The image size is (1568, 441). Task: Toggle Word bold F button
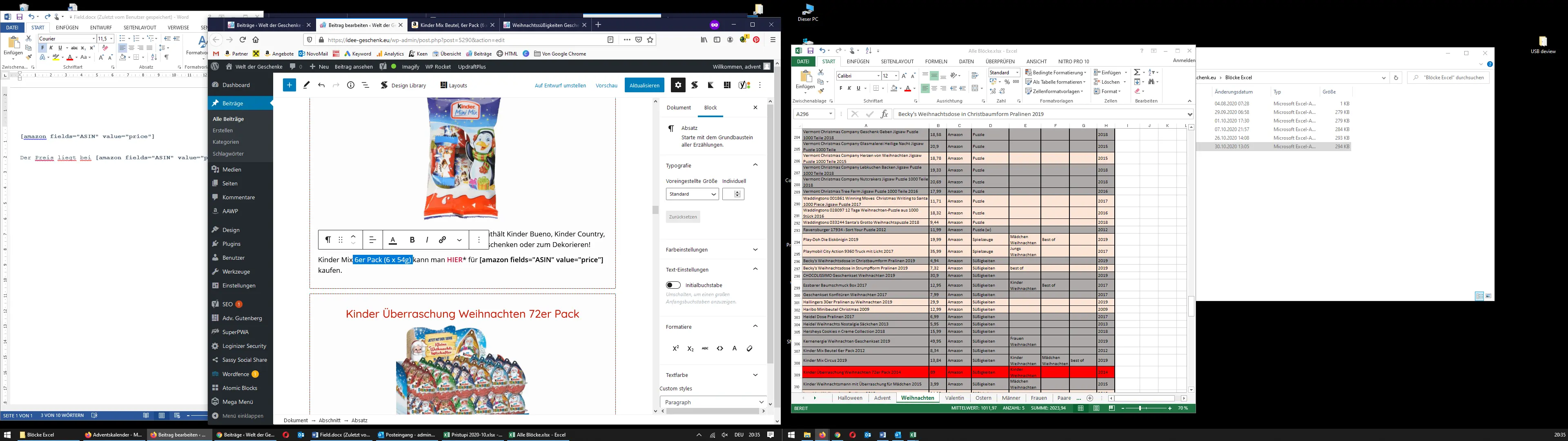pyautogui.click(x=42, y=47)
